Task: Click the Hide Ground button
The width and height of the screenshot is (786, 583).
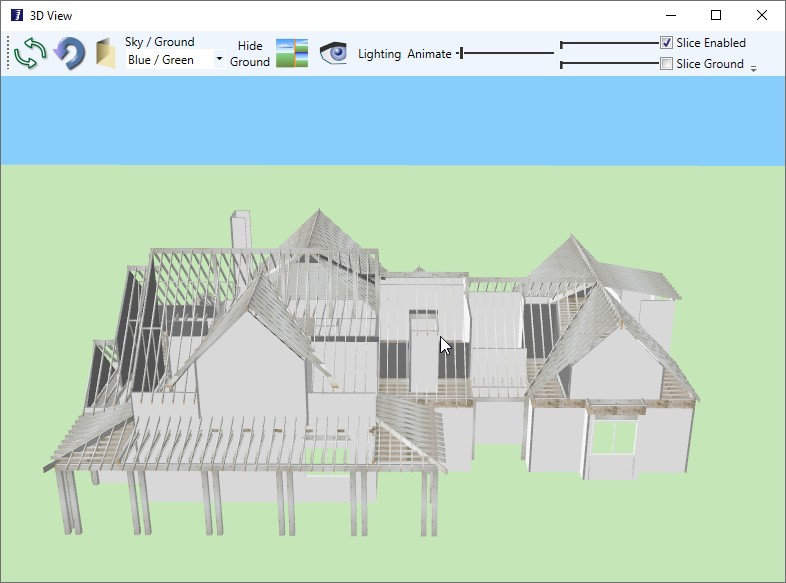Action: point(250,54)
